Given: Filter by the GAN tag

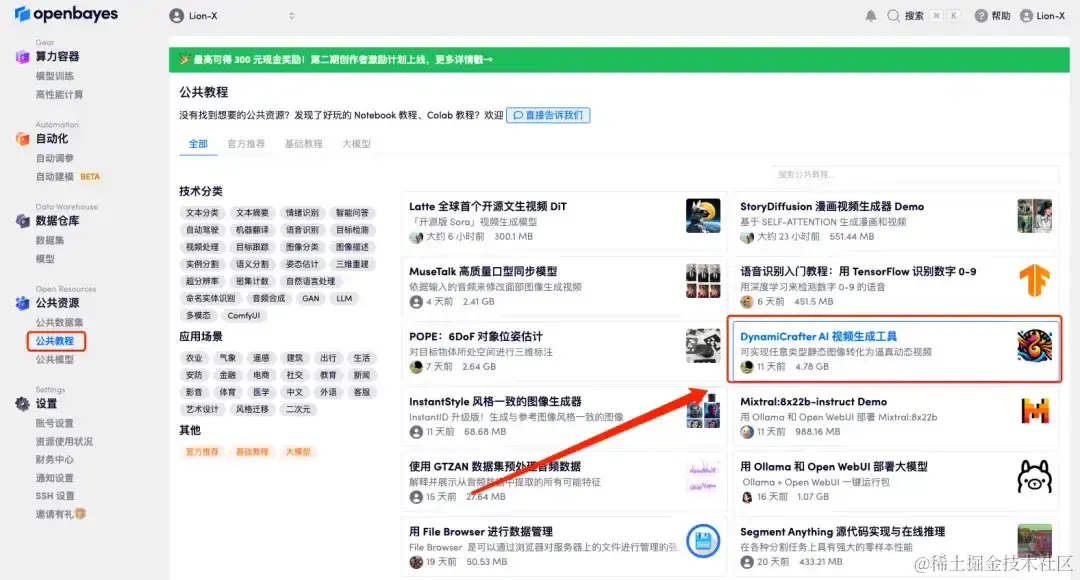Looking at the screenshot, I should tap(311, 298).
